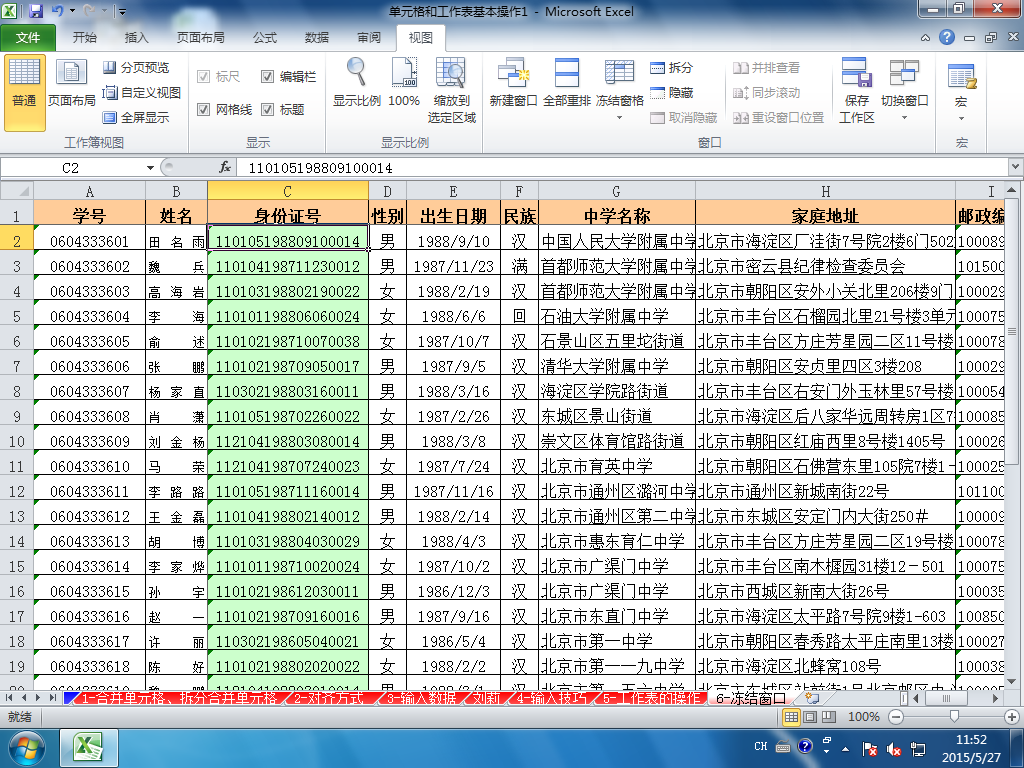Arrange All windows (全部重排)
Image resolution: width=1024 pixels, height=768 pixels.
click(567, 82)
